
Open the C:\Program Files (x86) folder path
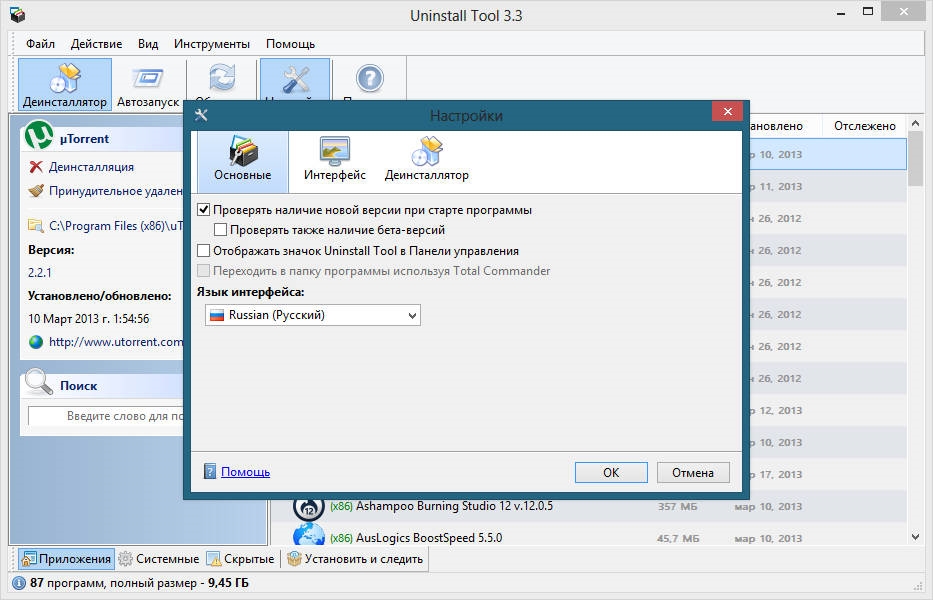tap(116, 226)
